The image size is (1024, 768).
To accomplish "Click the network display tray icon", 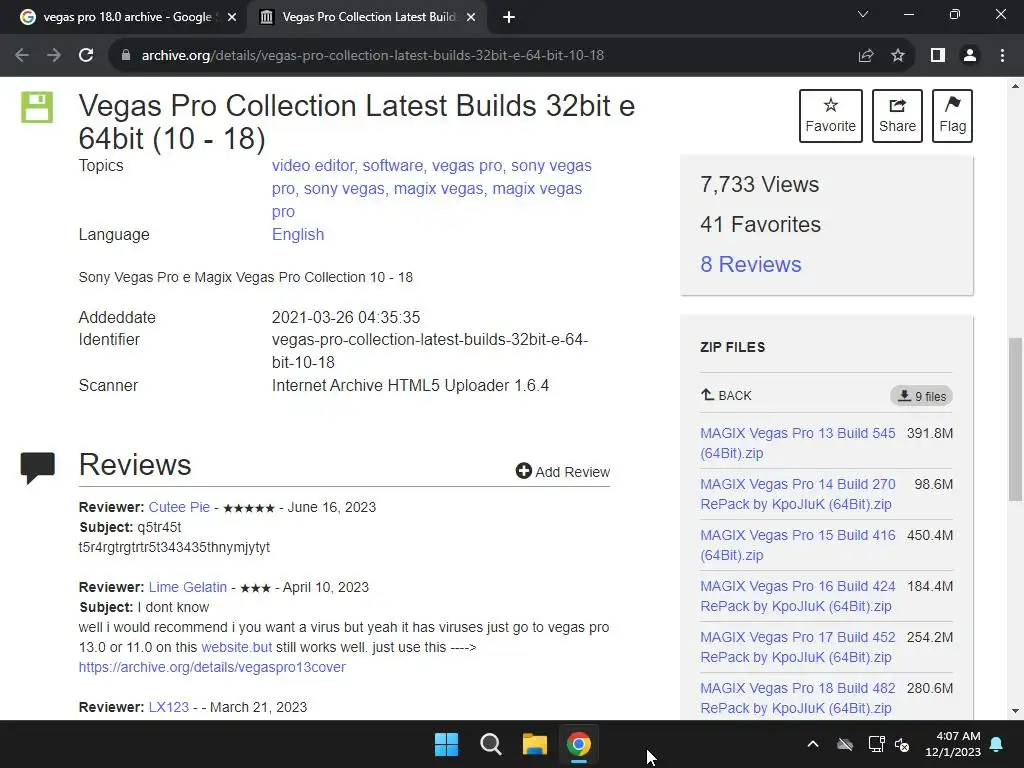I will [x=876, y=744].
